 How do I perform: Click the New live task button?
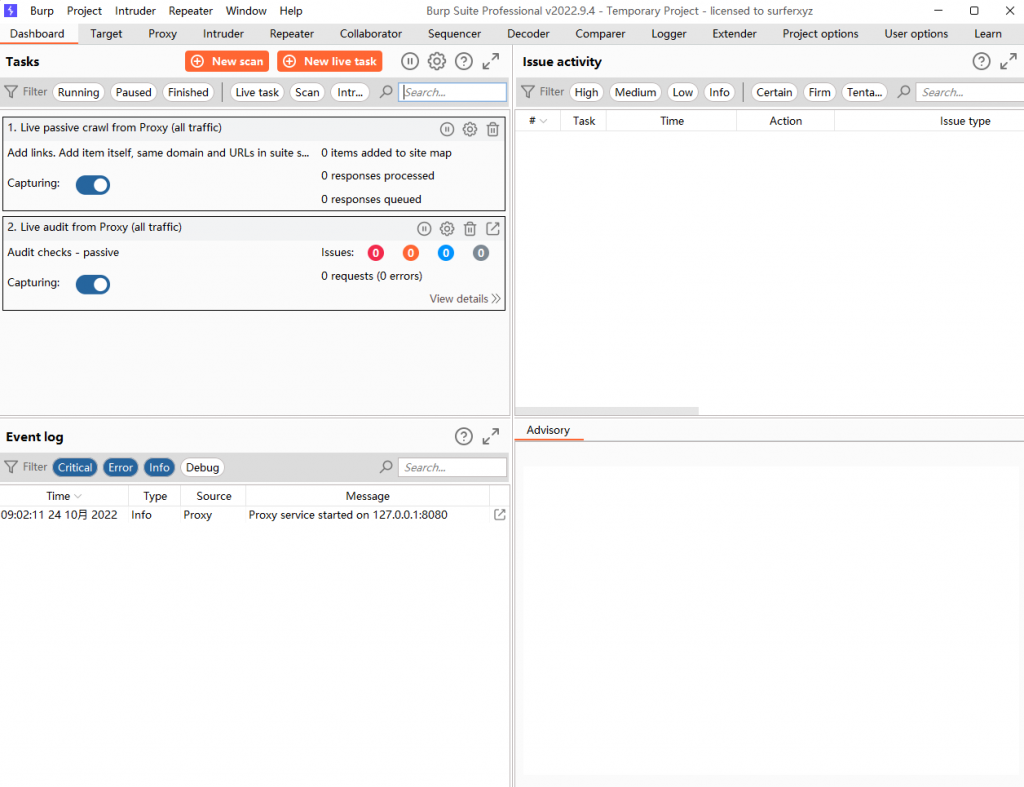330,61
